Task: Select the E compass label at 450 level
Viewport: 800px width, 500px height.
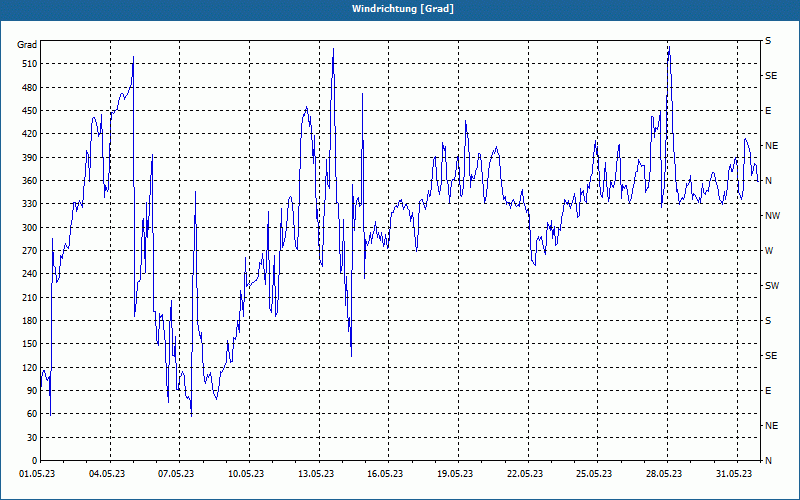Action: (x=768, y=111)
